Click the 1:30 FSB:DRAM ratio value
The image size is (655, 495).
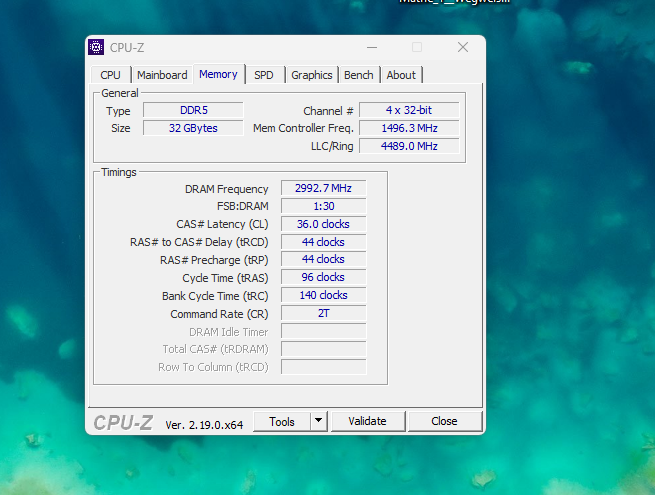tap(323, 206)
